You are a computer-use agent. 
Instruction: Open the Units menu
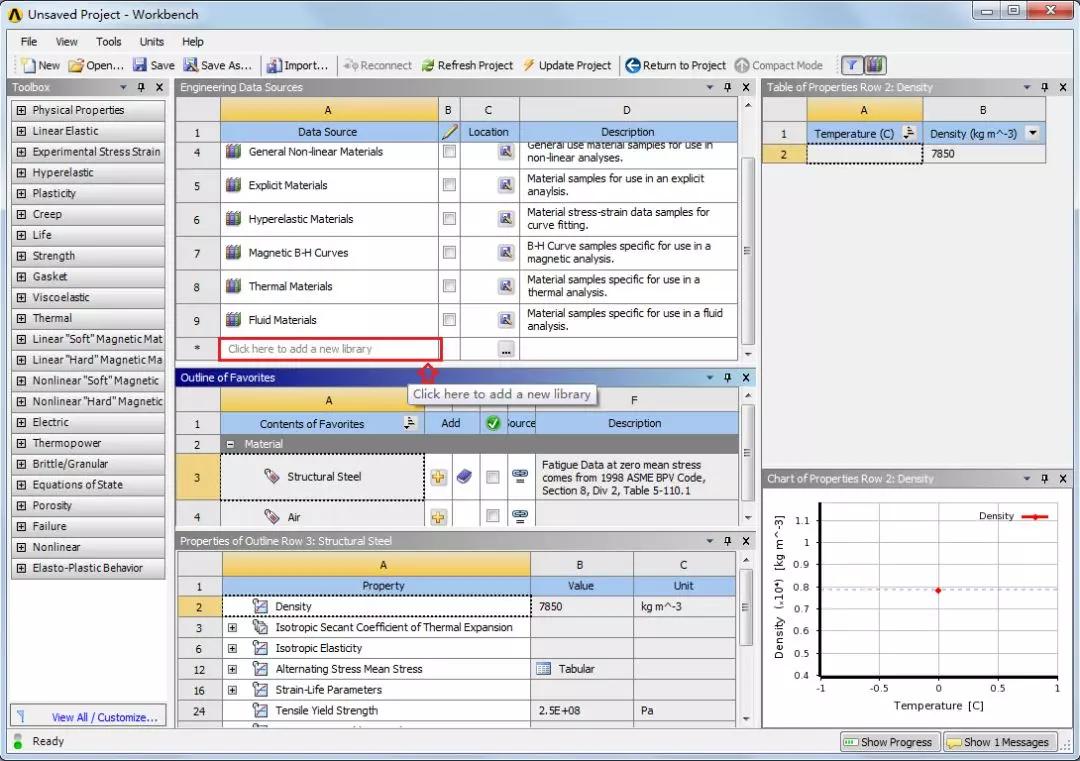(x=151, y=42)
